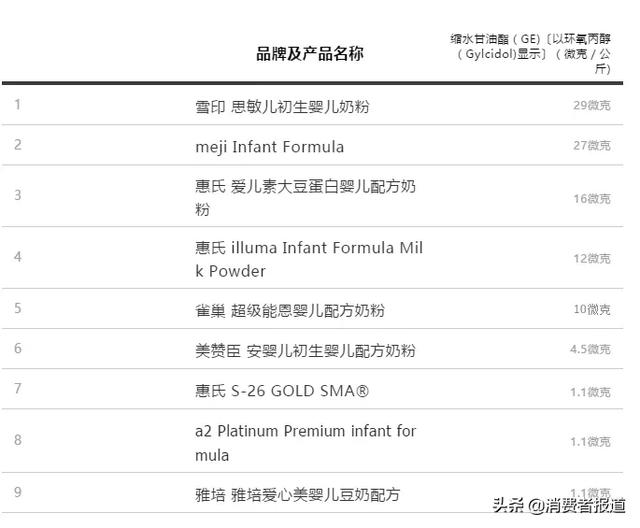Select the 雪印 思敏儿初生婴儿奶粉 row
The width and height of the screenshot is (640, 528).
click(x=312, y=105)
